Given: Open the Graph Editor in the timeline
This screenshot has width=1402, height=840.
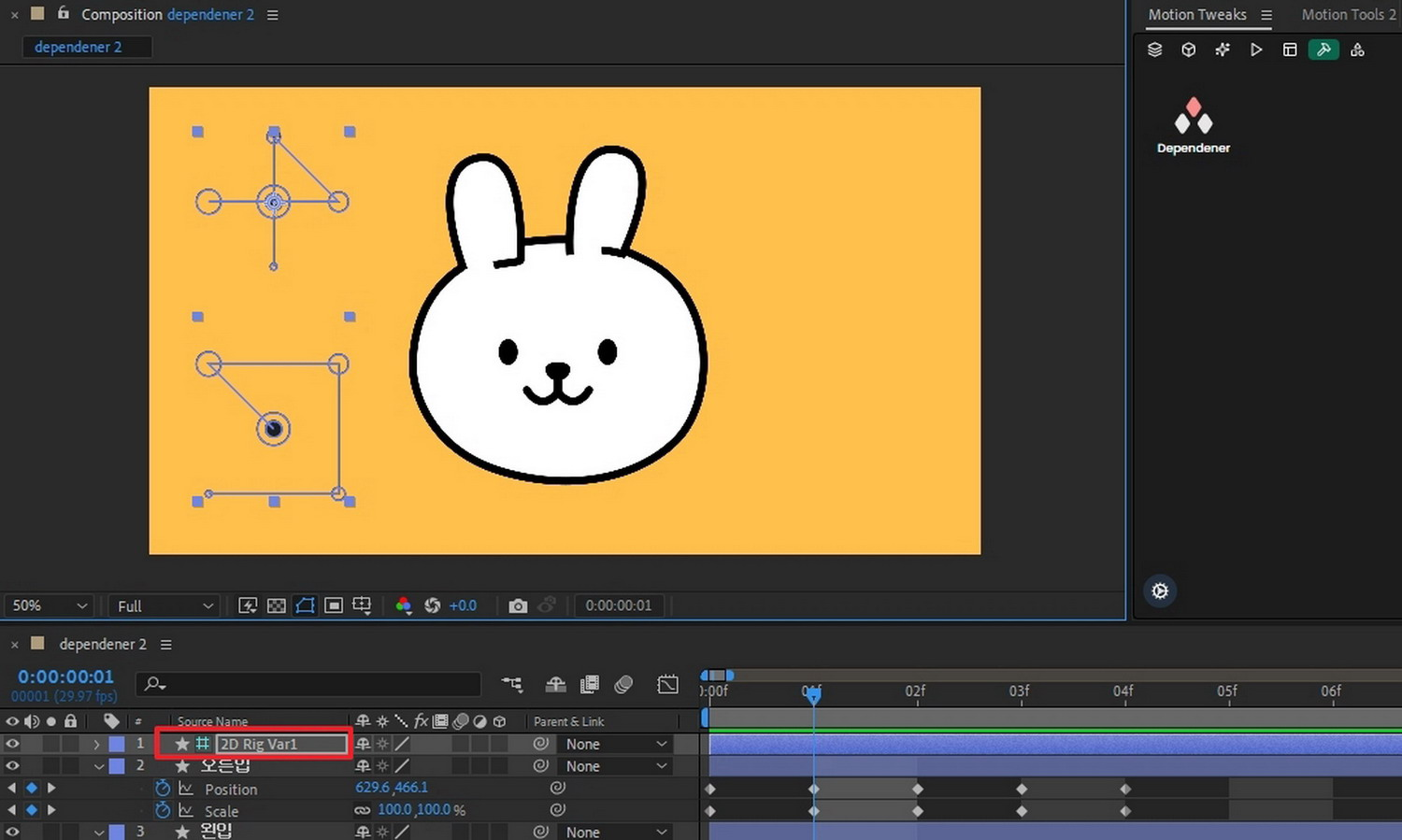Looking at the screenshot, I should (x=667, y=684).
